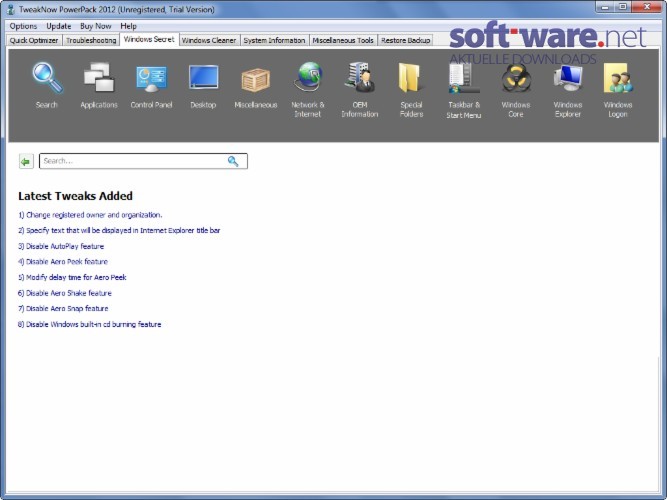Open Disable Aero Snap feature link

click(63, 309)
